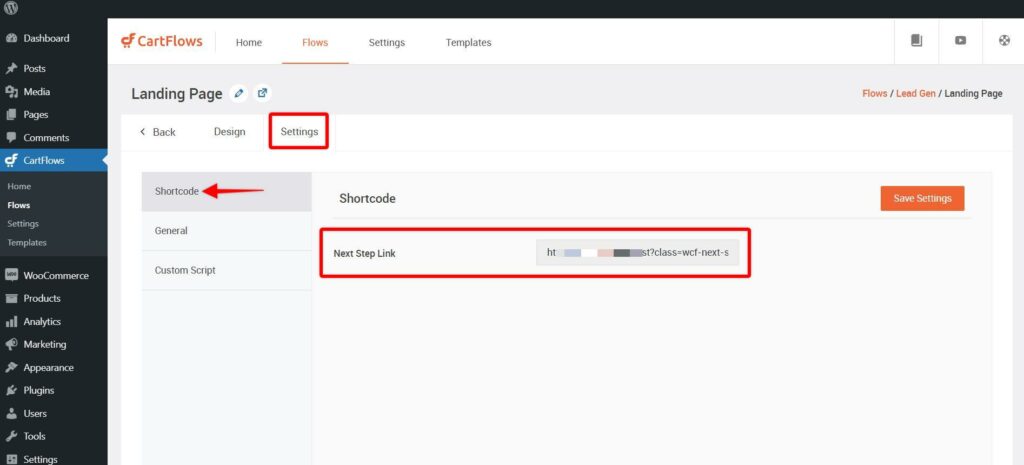Click the Marketing megaphone icon
Screen dimensions: 1024x465
[x=11, y=344]
